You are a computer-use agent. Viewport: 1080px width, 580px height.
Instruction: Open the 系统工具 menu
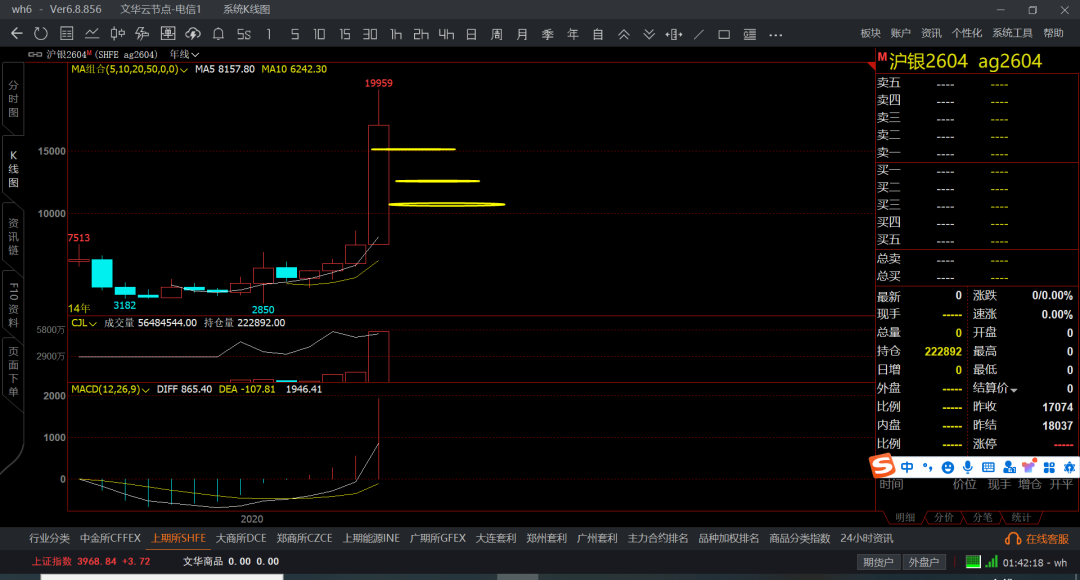1012,33
